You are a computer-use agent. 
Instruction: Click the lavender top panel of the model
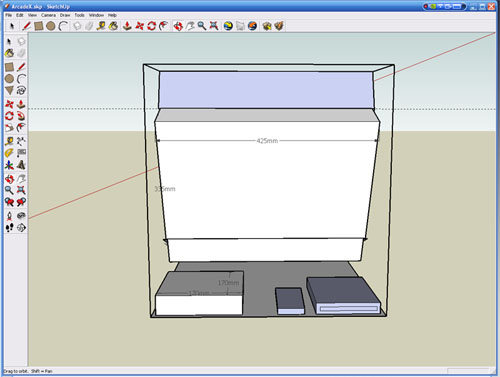click(x=266, y=90)
